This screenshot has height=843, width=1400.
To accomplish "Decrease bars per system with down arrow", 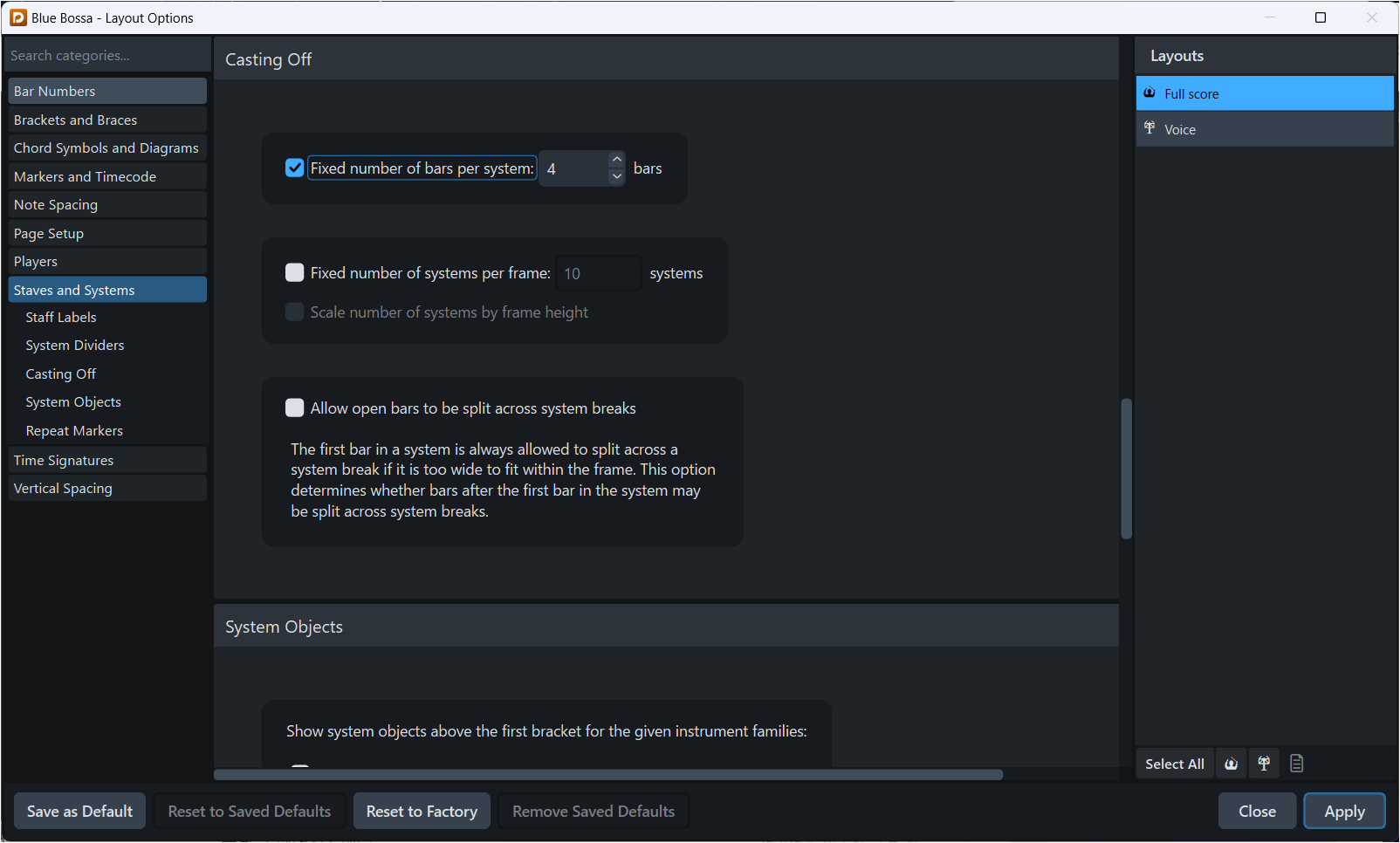I will (617, 176).
